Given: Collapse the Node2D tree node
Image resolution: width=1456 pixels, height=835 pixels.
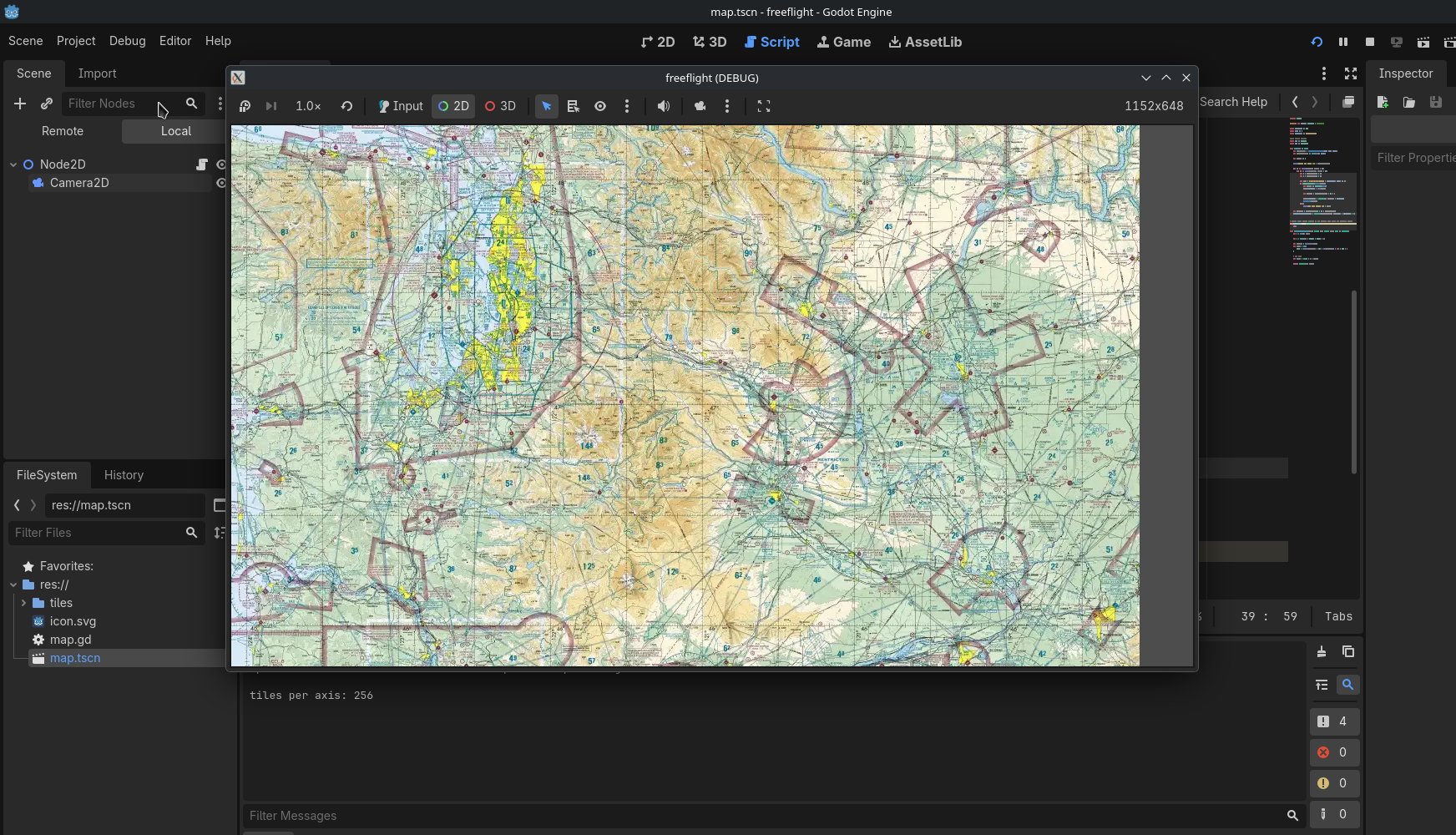Looking at the screenshot, I should pyautogui.click(x=13, y=164).
